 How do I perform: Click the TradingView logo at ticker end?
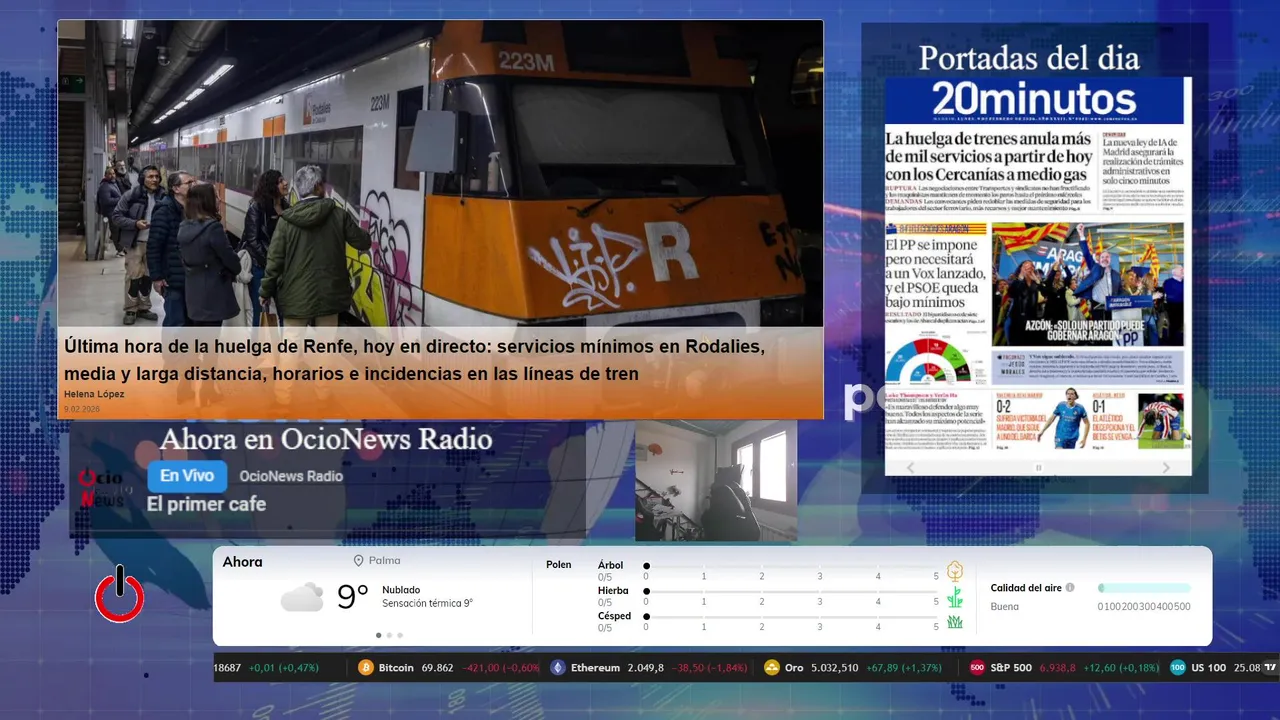(1270, 668)
